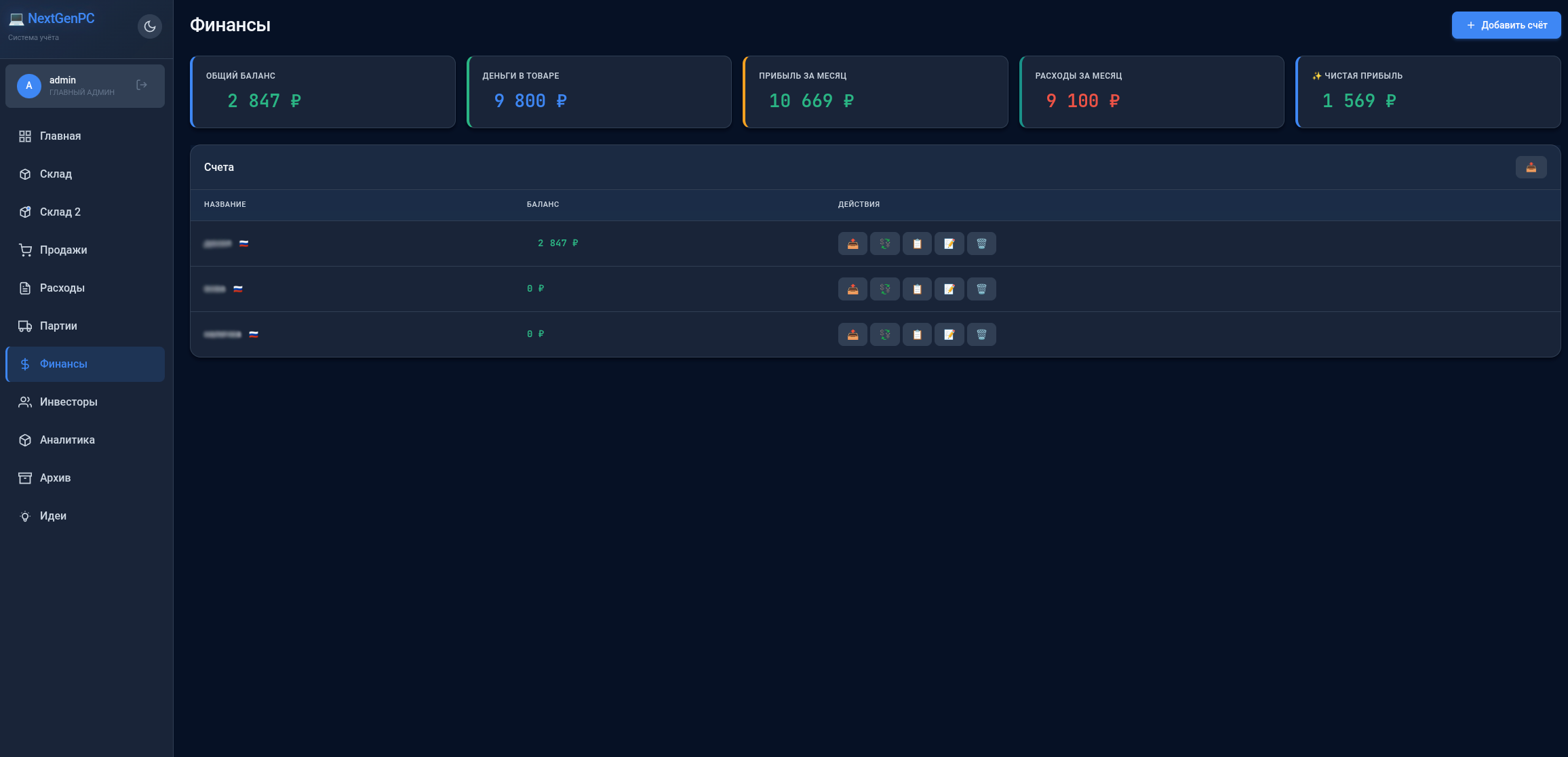Open Склад 2 in the sidebar
Viewport: 1568px width, 757px height.
coord(85,212)
